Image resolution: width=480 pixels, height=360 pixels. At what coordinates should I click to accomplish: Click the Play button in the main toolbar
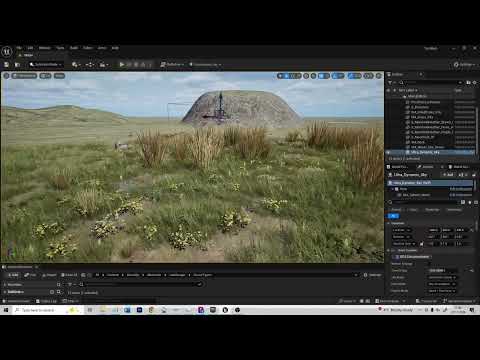pos(122,65)
